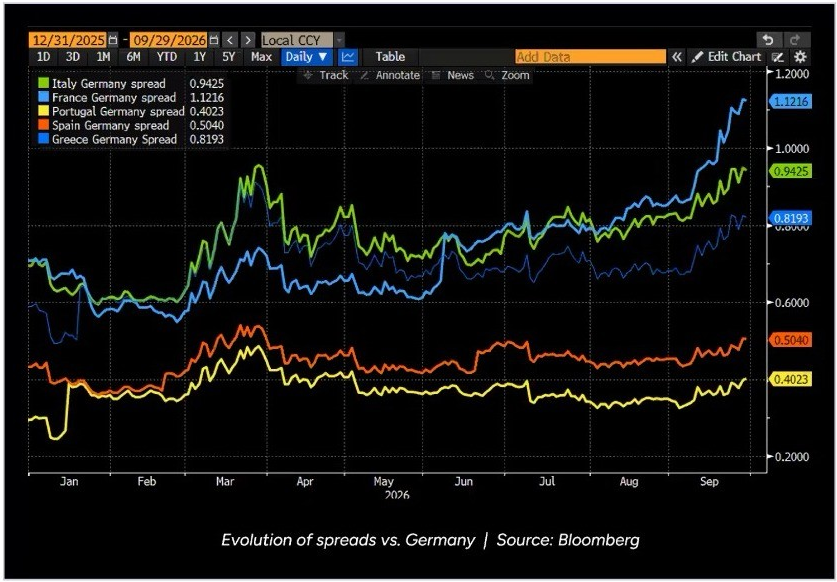This screenshot has height=582, width=837.
Task: Switch to Table view
Action: pos(390,57)
